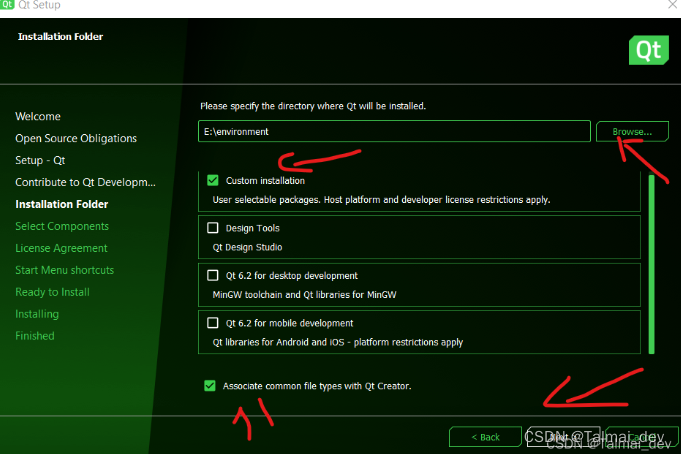The width and height of the screenshot is (681, 454).
Task: Click Start Menu shortcuts in sidebar
Action: coord(64,270)
